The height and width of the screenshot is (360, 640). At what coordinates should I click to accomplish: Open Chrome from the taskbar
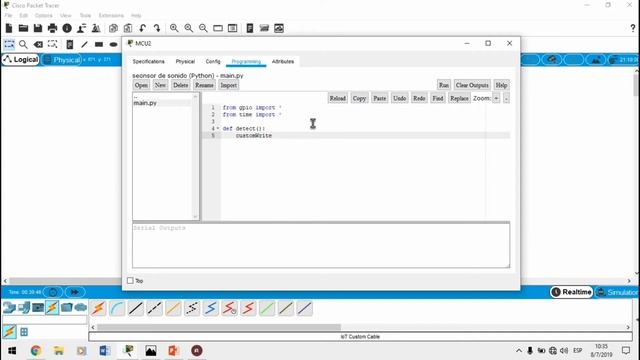pyautogui.click(x=36, y=351)
